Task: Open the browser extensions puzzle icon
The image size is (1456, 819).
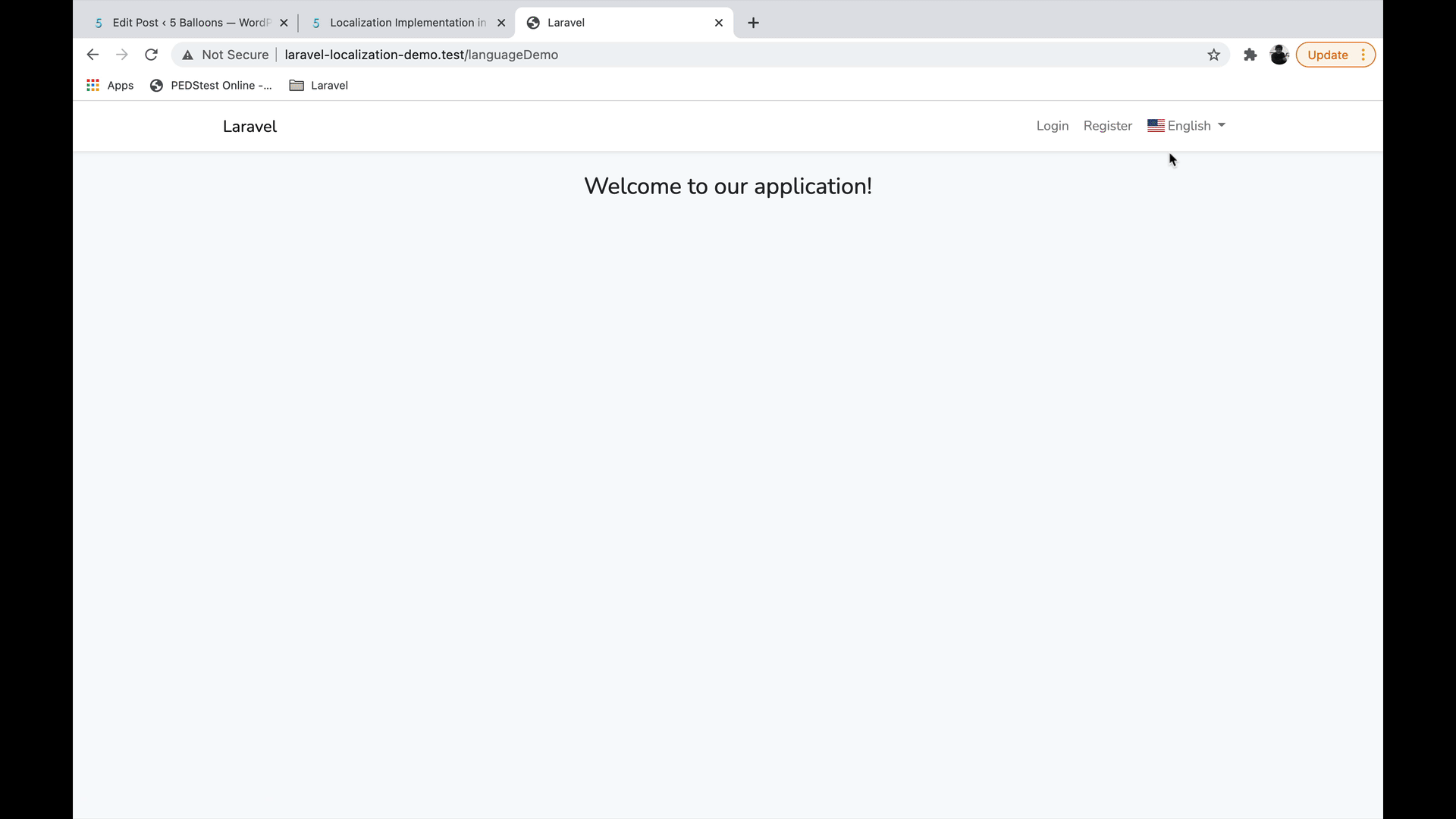Action: (1249, 55)
